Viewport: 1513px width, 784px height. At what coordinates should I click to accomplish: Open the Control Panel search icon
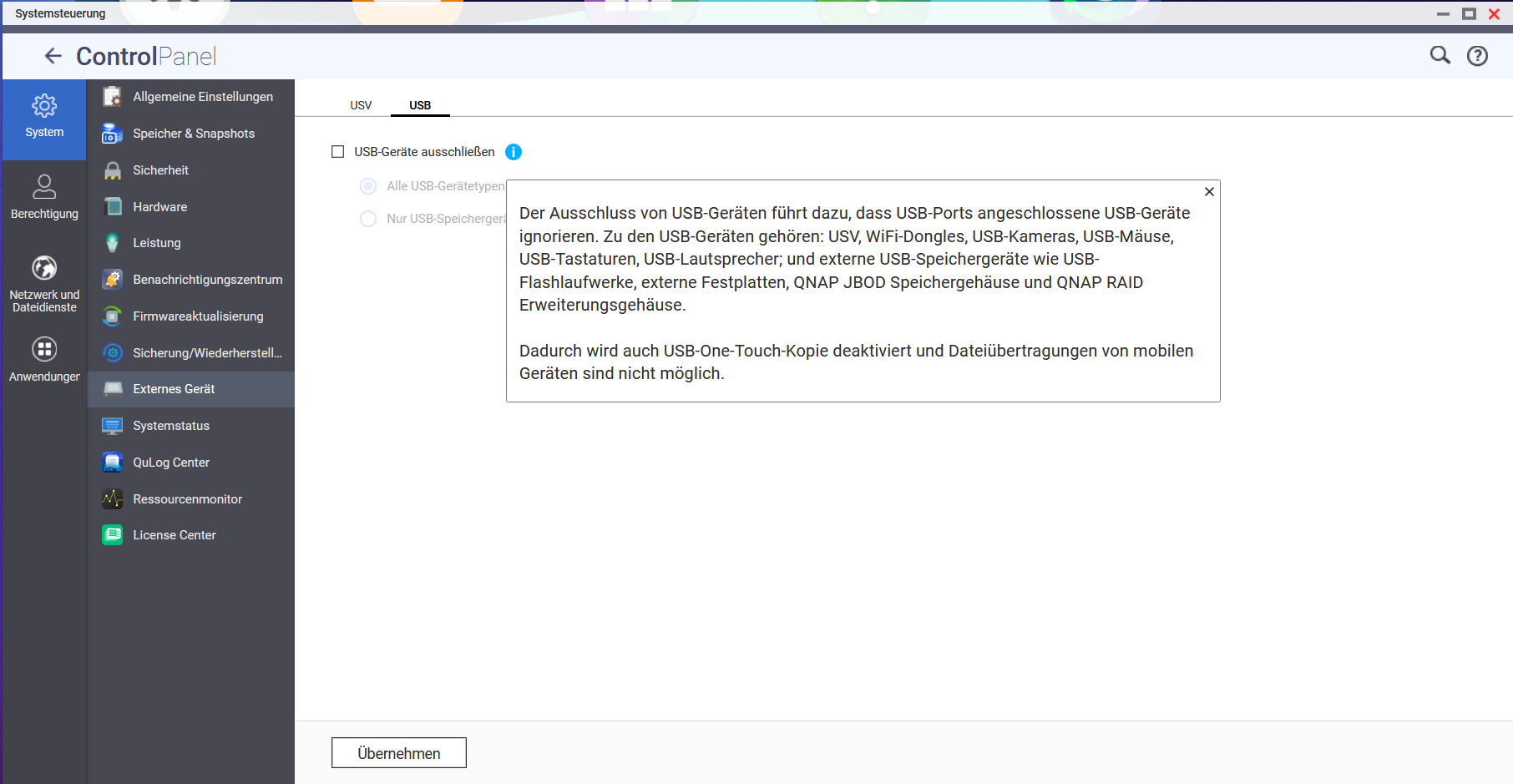pos(1440,55)
